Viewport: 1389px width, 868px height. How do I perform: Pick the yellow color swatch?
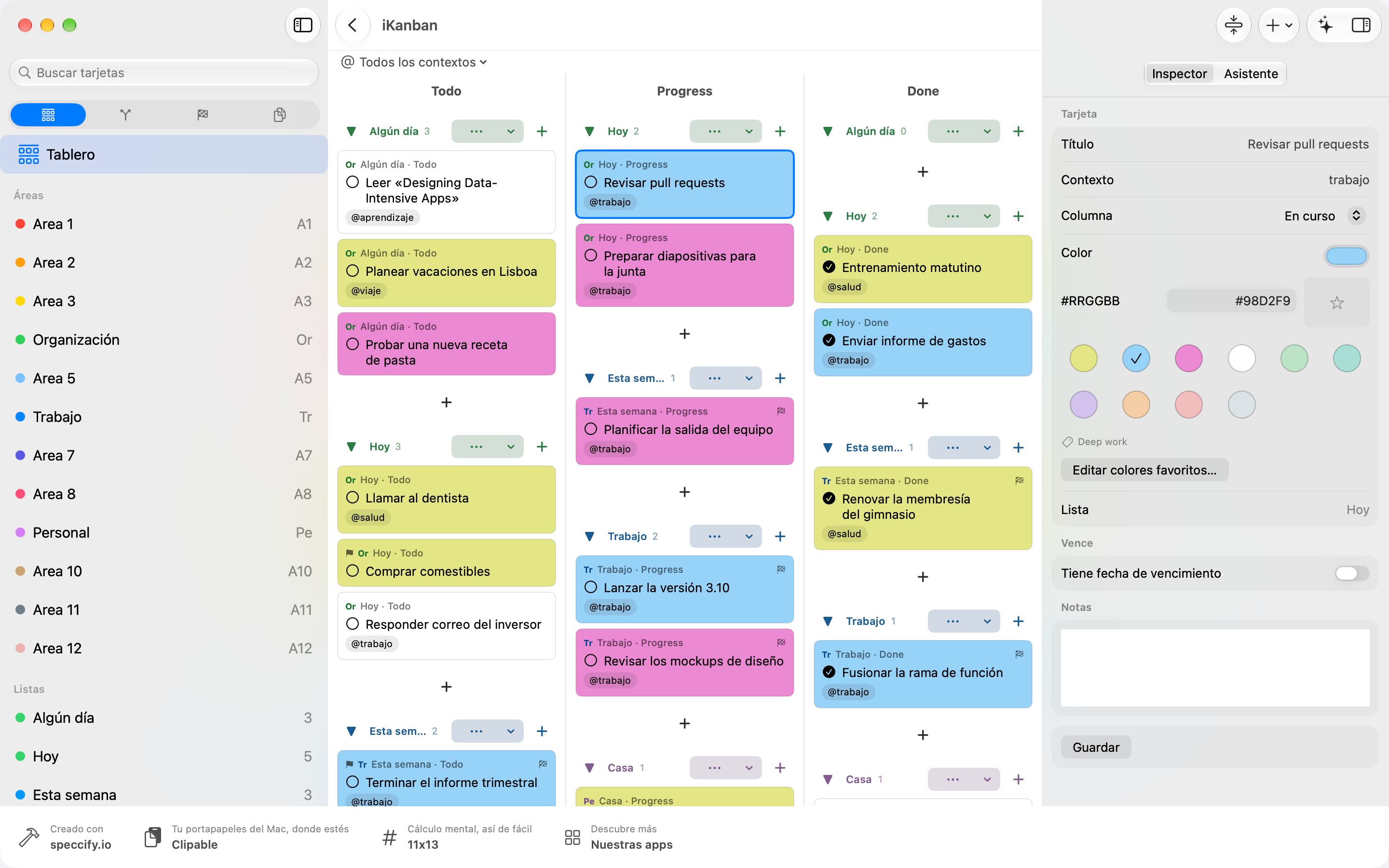coord(1083,358)
